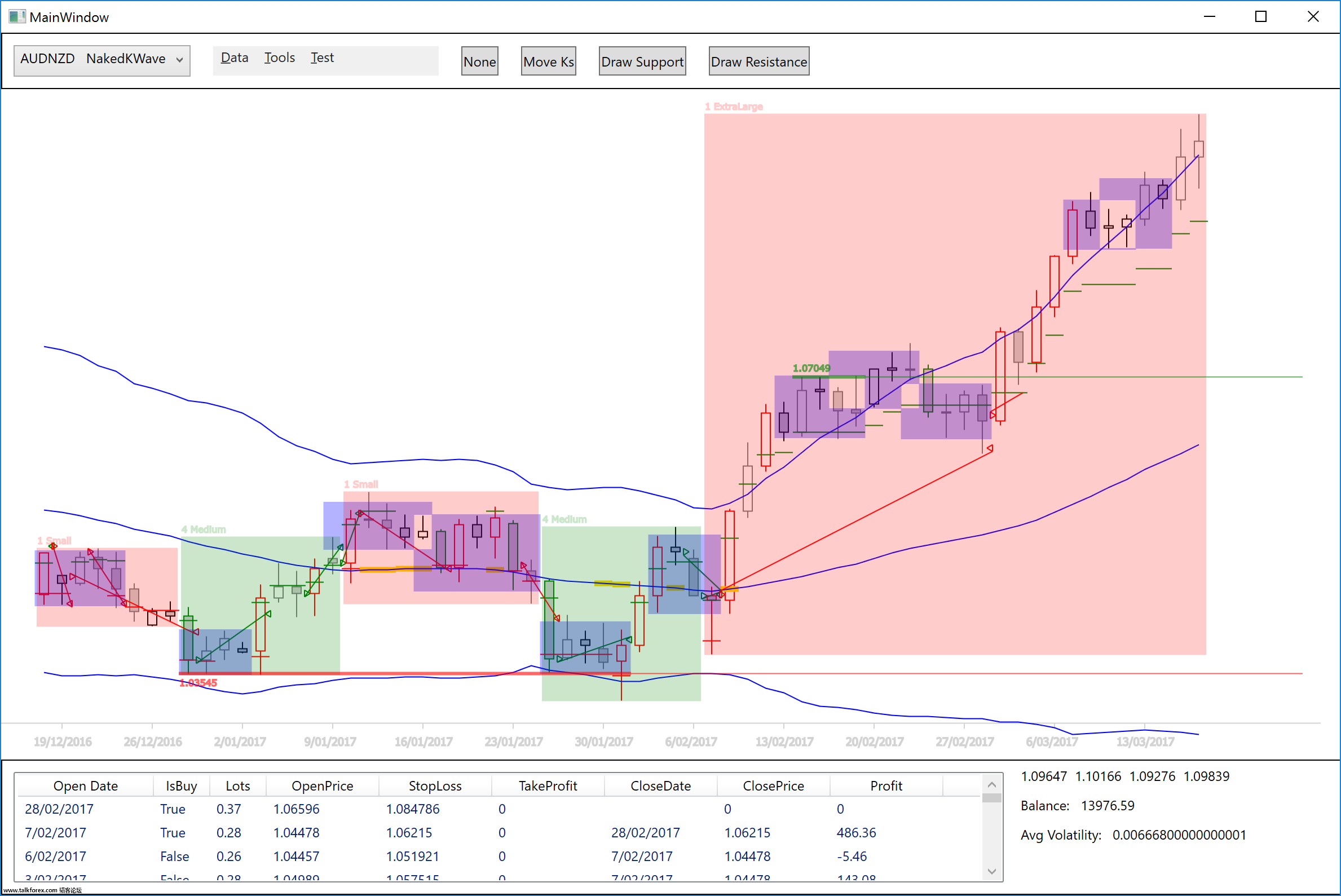Click the first 4 Medium zone label above 2/01/2017

pos(204,529)
